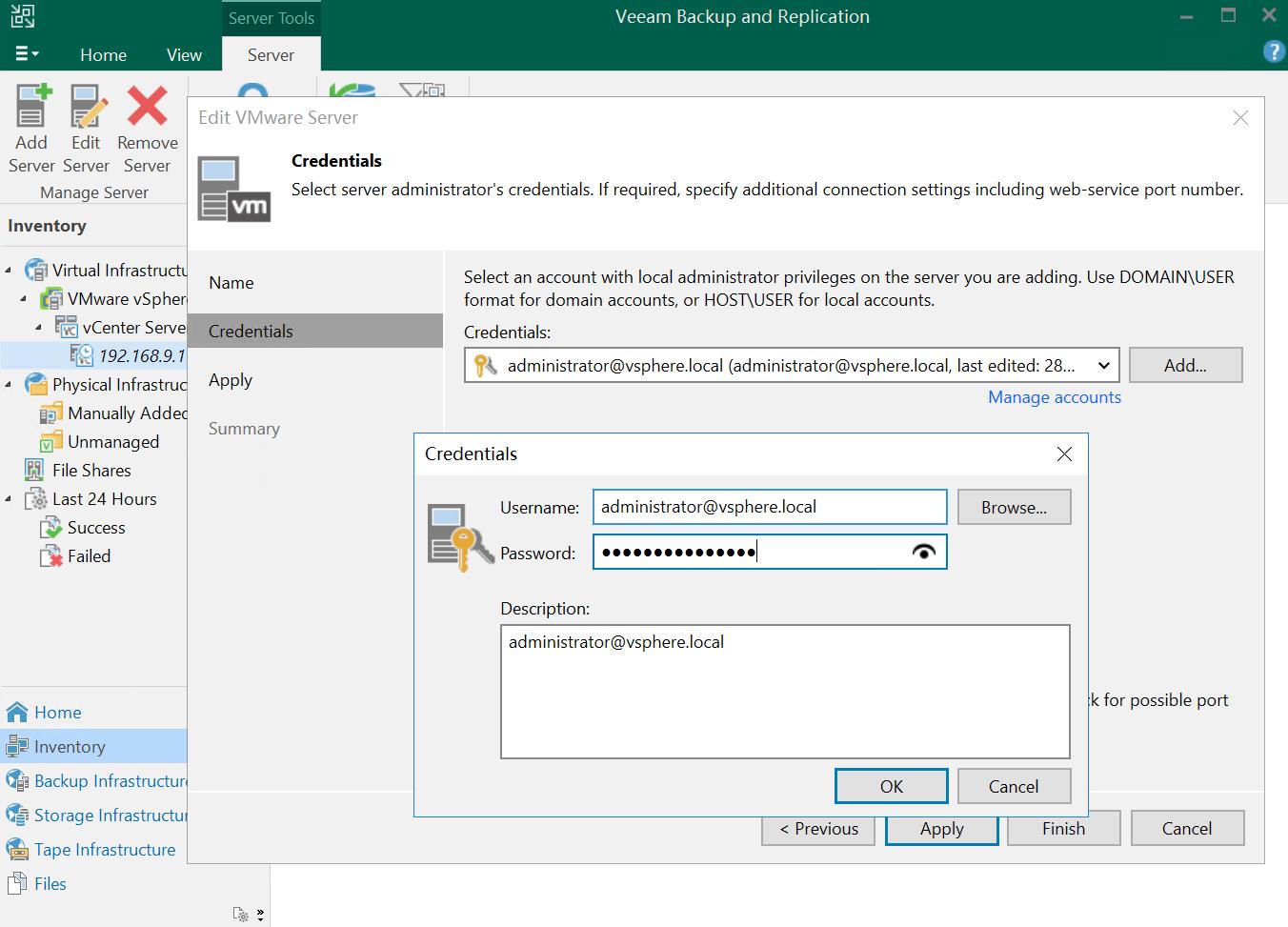
Task: Open the application hamburger menu
Action: coord(26,54)
